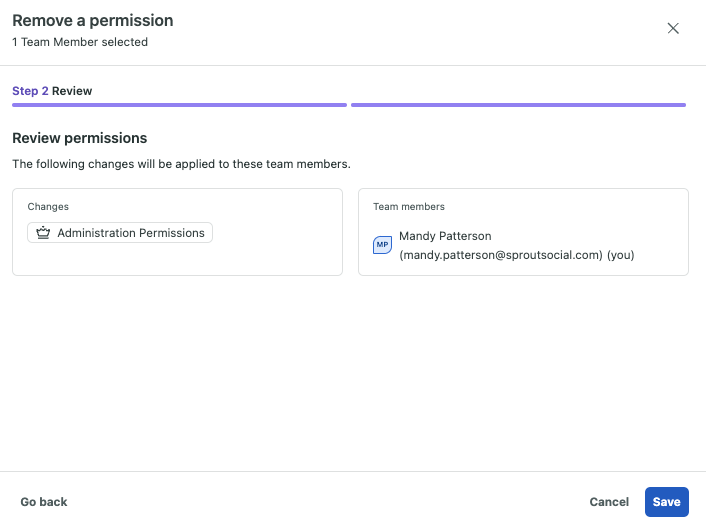Click the changes description sentence
The image size is (706, 525).
[181, 164]
